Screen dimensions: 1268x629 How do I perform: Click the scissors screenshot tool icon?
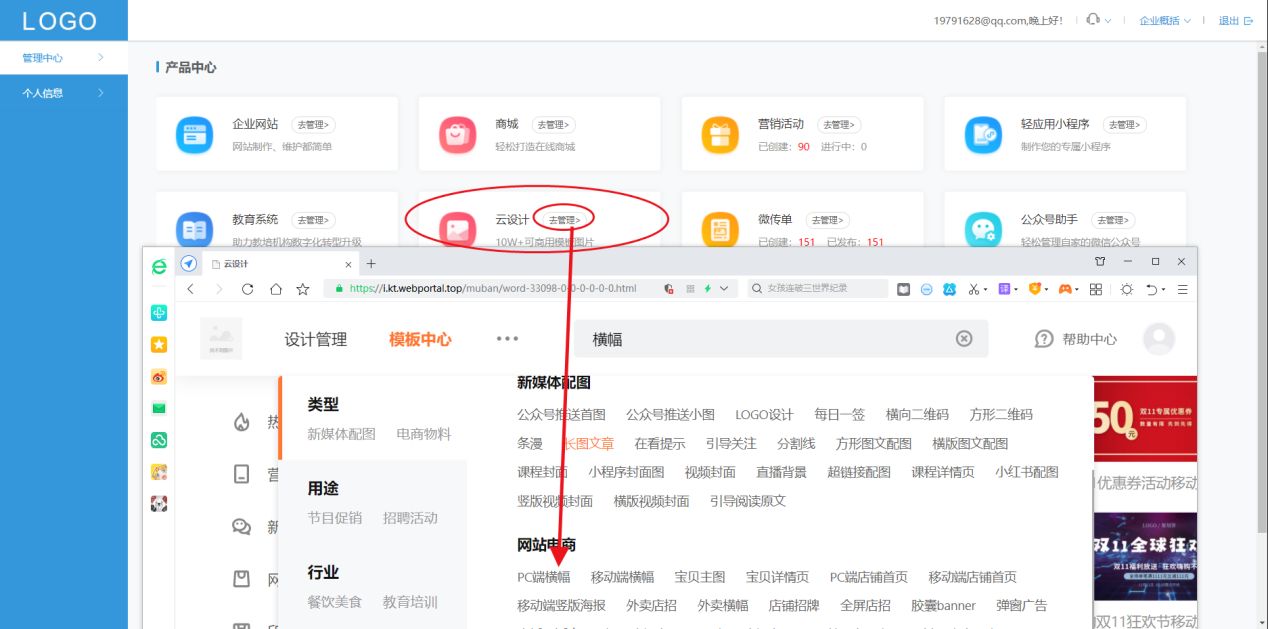coord(974,289)
